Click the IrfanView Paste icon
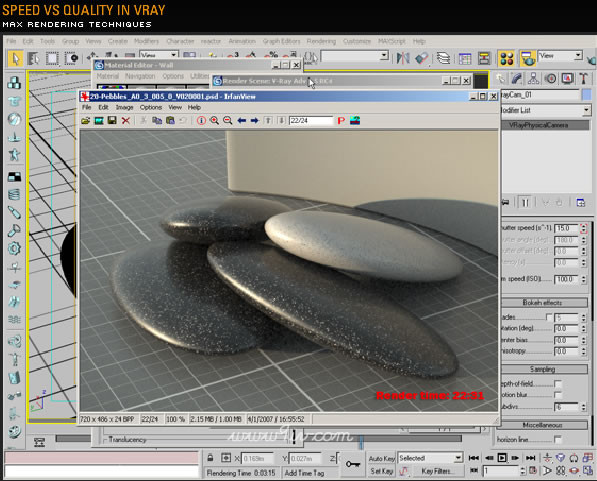Screen dimensions: 597x481 point(170,121)
